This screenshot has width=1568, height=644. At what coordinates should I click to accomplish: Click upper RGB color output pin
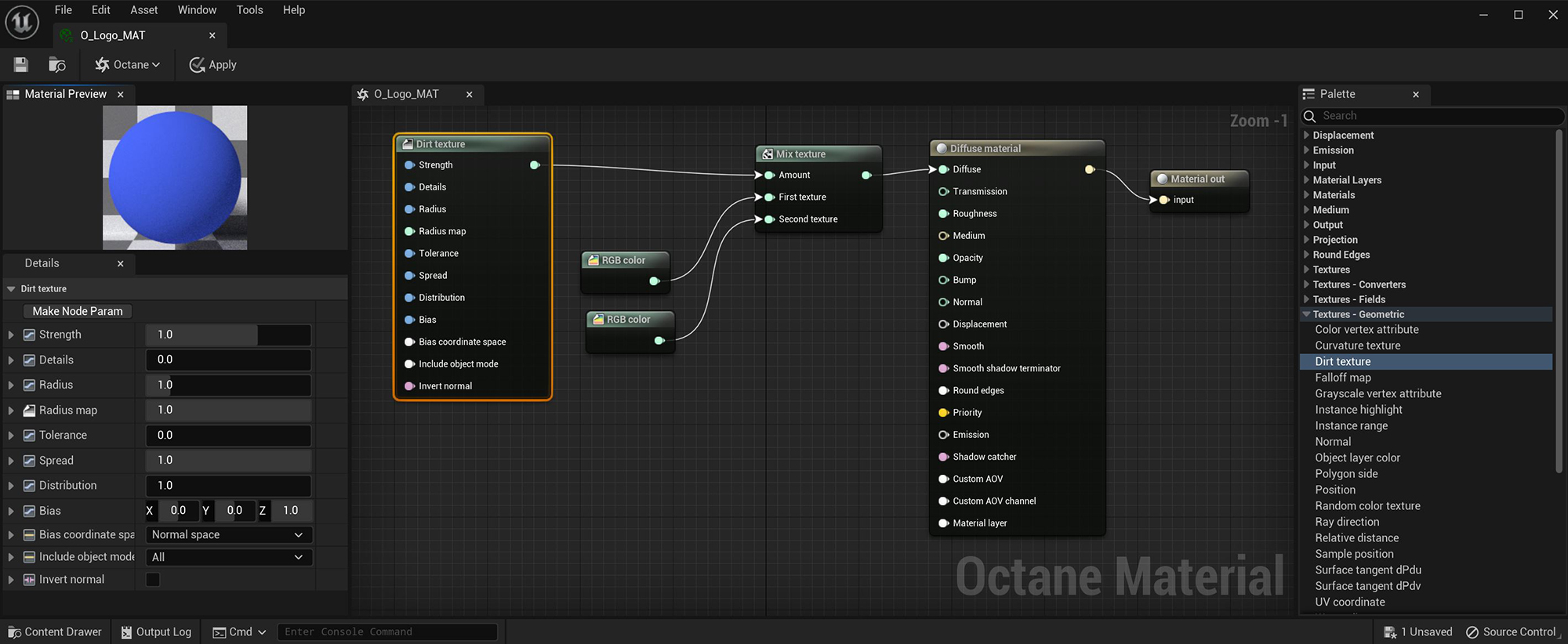(x=655, y=281)
